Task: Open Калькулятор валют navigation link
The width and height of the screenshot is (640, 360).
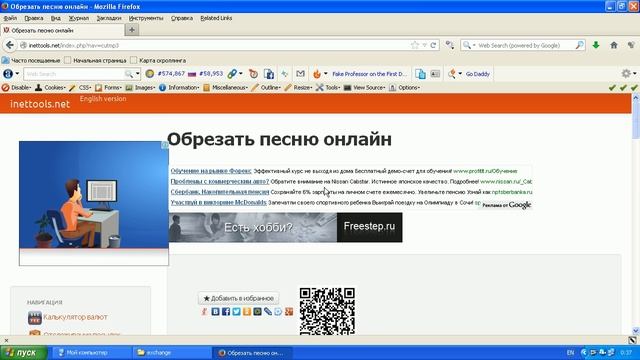Action: point(75,317)
